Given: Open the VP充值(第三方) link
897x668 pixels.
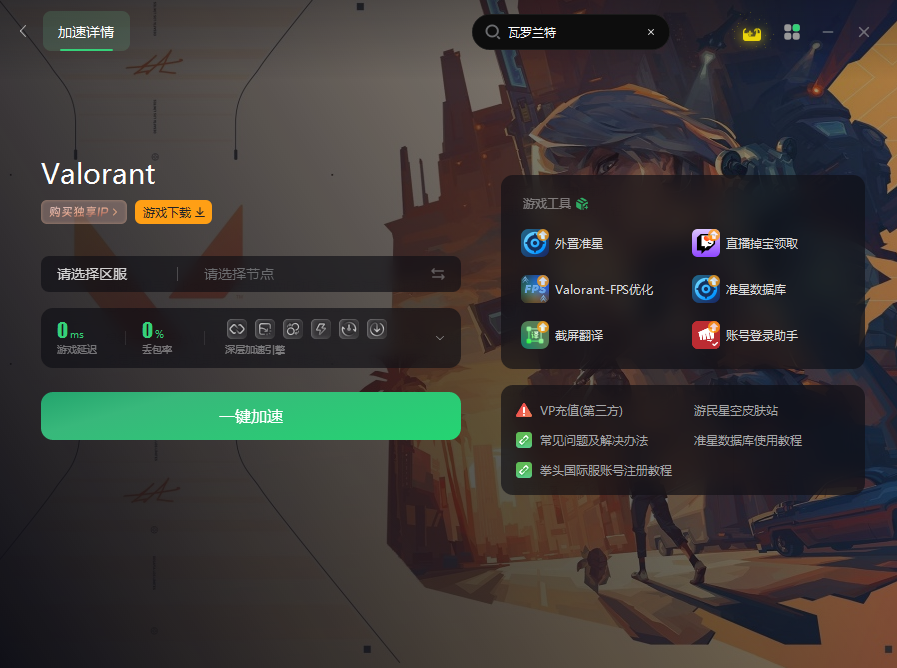Looking at the screenshot, I should click(581, 411).
